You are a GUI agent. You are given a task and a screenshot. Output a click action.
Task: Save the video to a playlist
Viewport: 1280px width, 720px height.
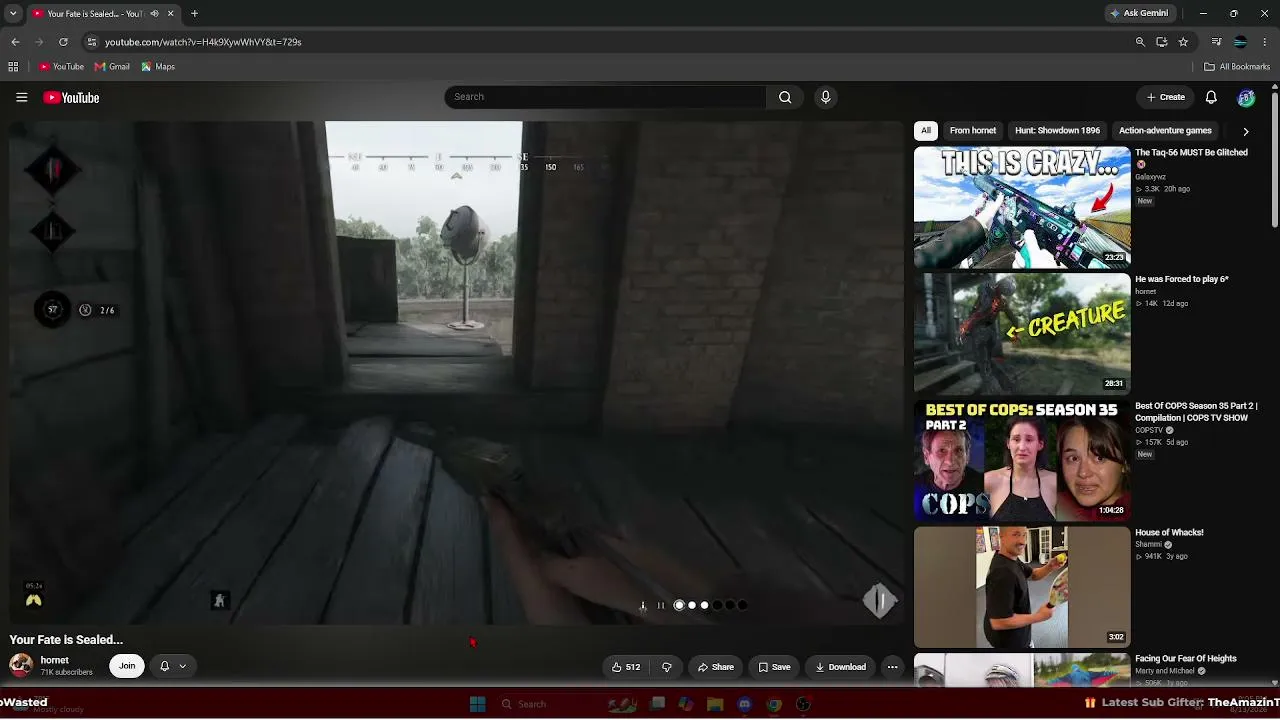click(774, 667)
